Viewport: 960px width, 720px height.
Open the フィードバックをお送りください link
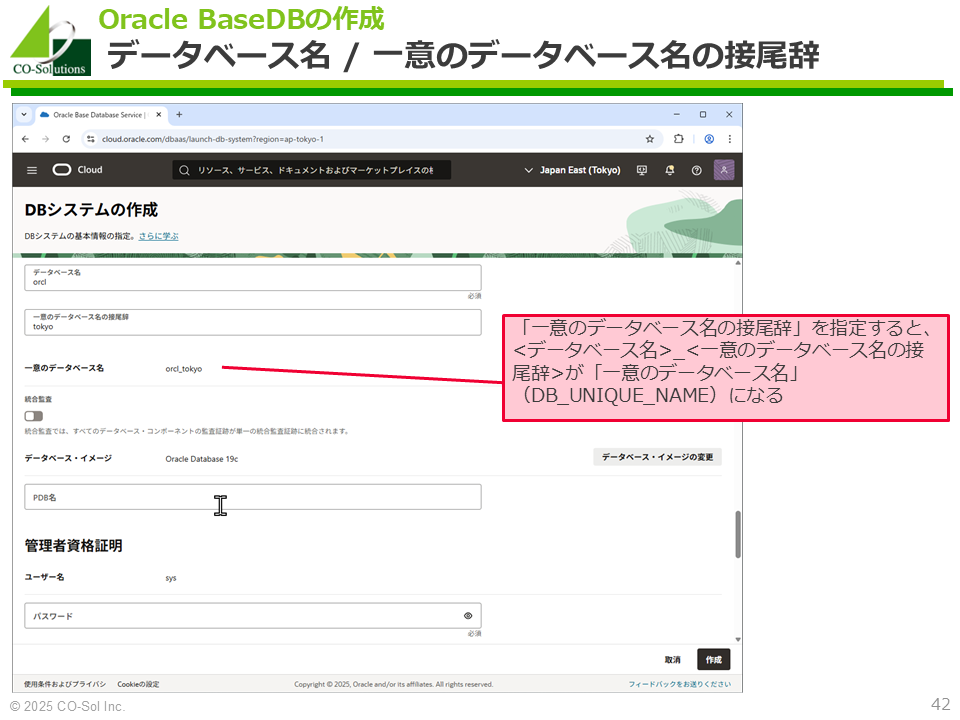[680, 684]
